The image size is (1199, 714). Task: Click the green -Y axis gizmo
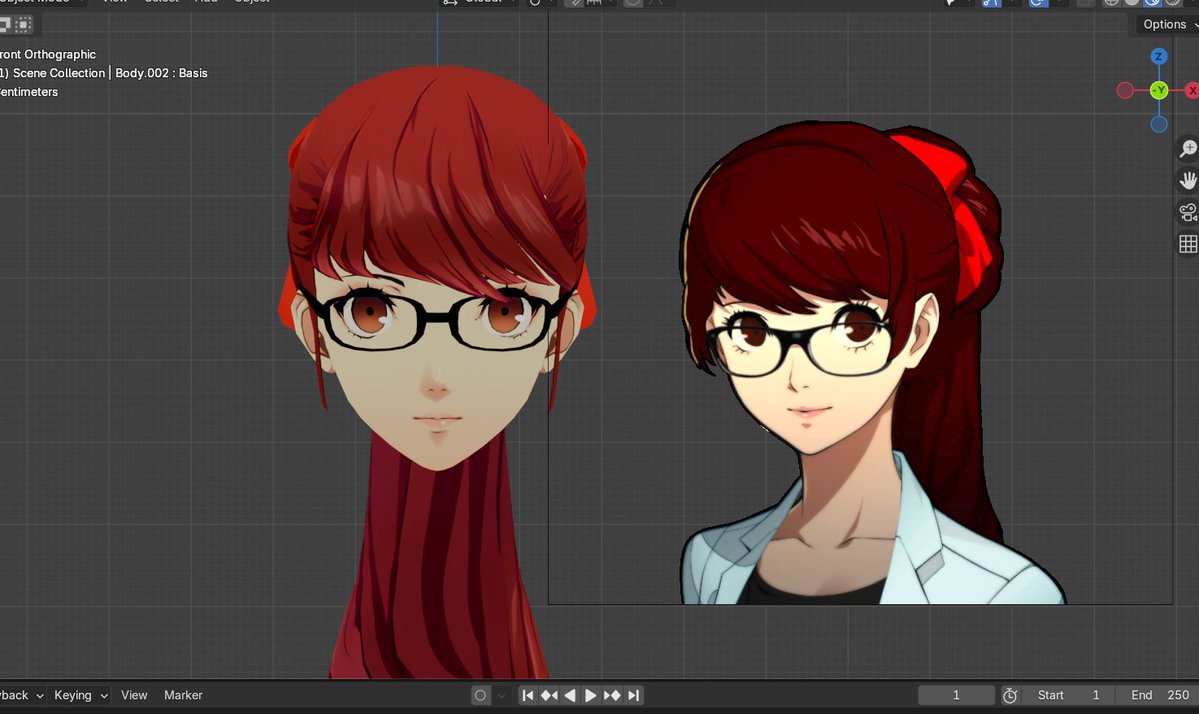pos(1159,90)
